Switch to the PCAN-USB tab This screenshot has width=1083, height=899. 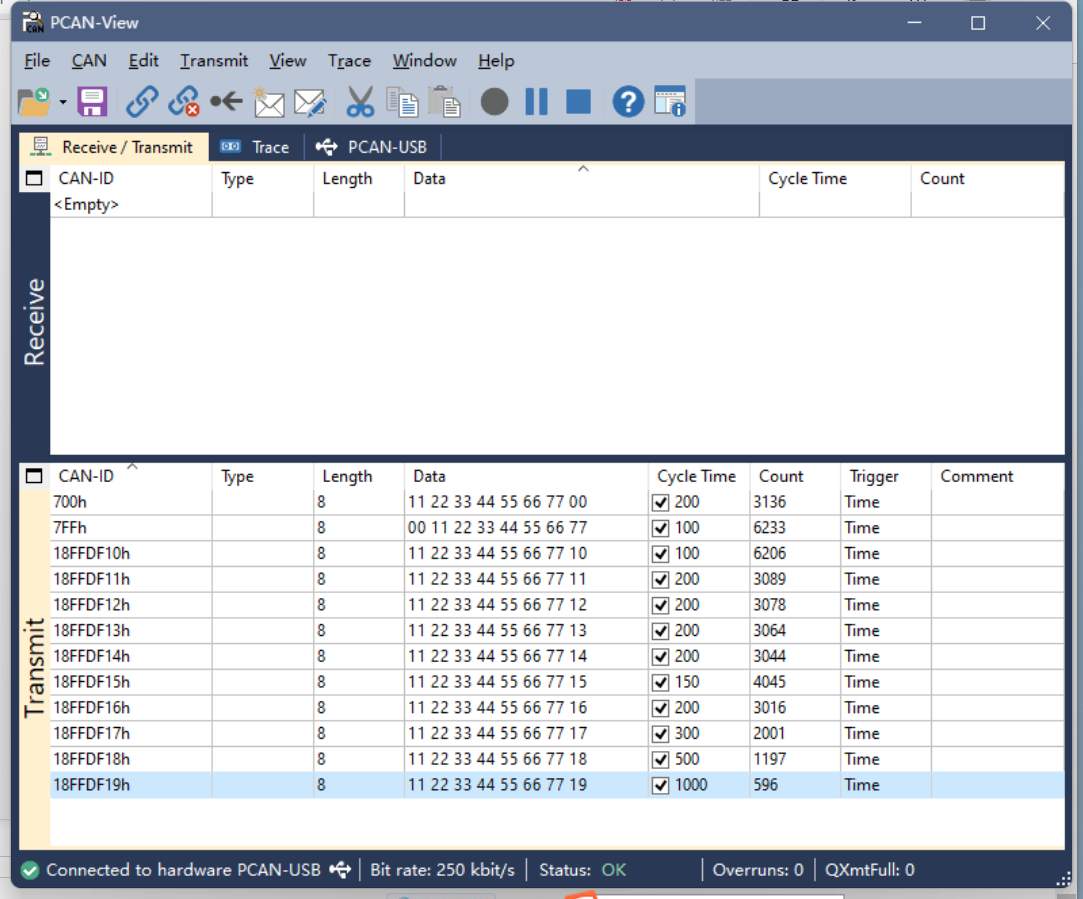point(372,147)
